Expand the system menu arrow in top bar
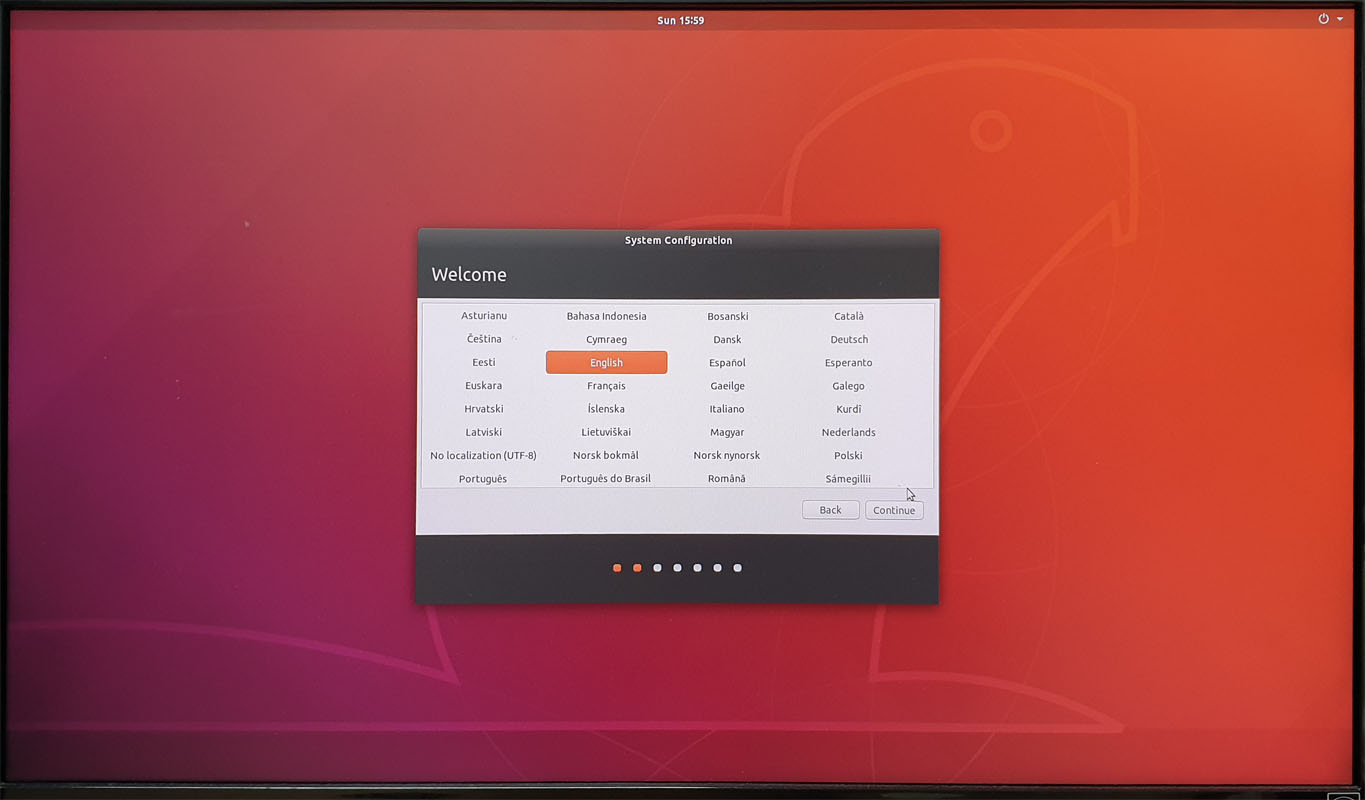This screenshot has width=1365, height=800. pos(1340,19)
